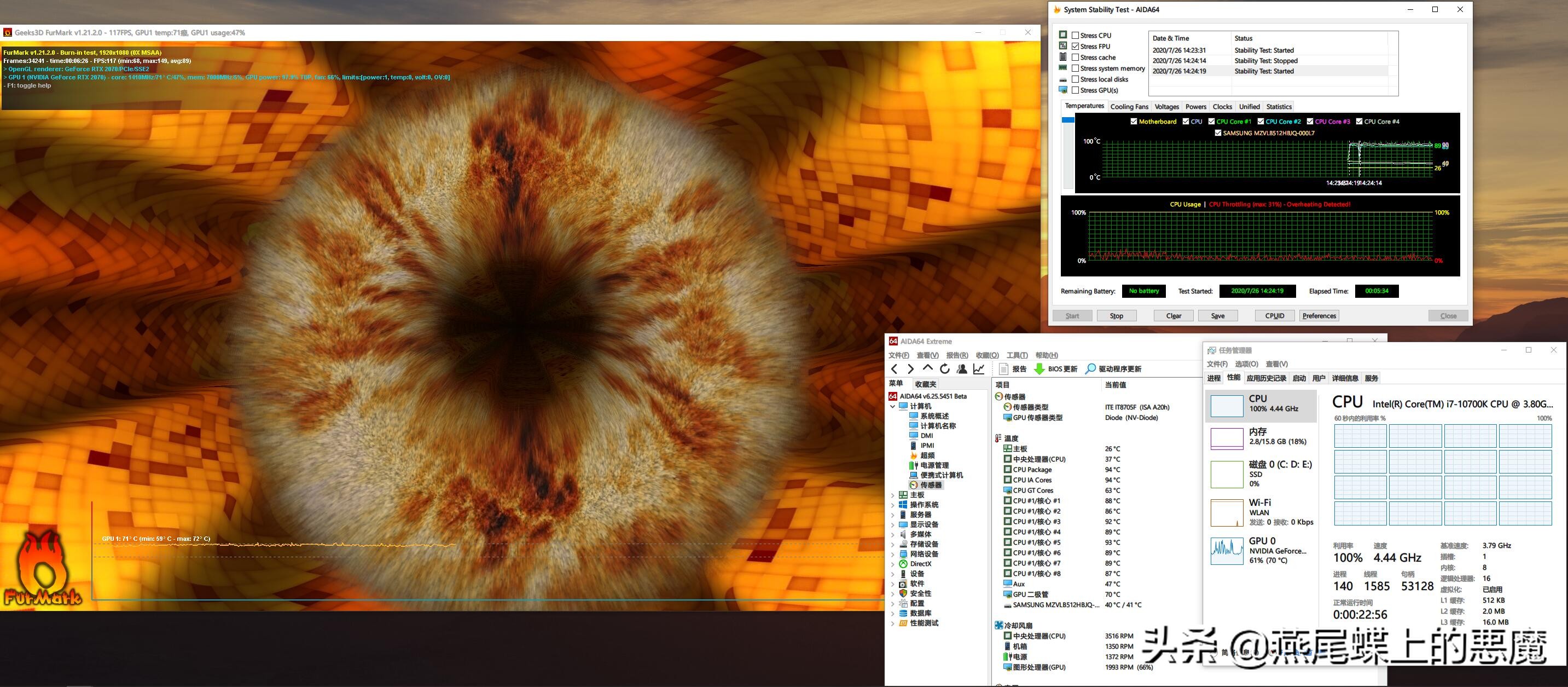
Task: Click the refresh icon in AIDA64 toolbar
Action: click(x=945, y=368)
